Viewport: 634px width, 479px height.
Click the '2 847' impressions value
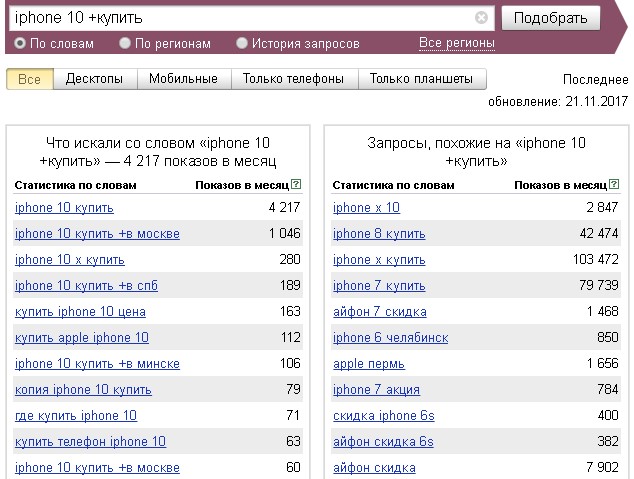[602, 207]
